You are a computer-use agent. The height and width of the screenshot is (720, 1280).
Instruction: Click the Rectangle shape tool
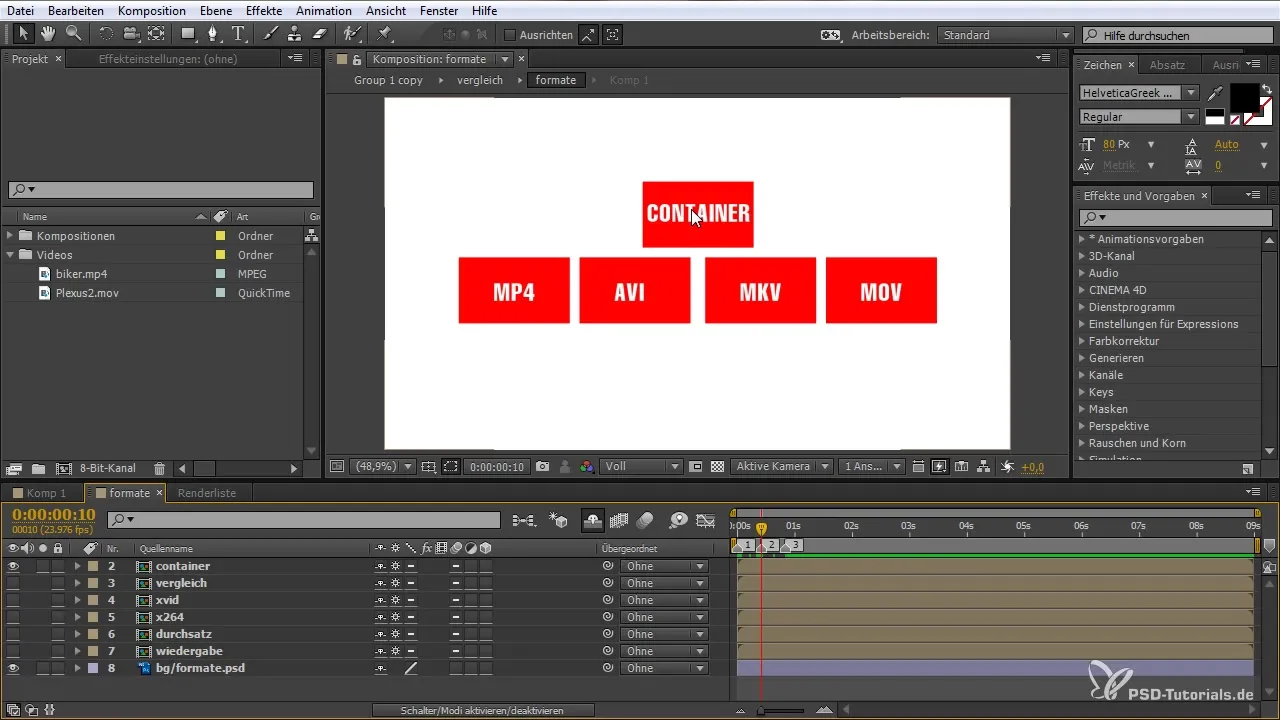click(187, 34)
